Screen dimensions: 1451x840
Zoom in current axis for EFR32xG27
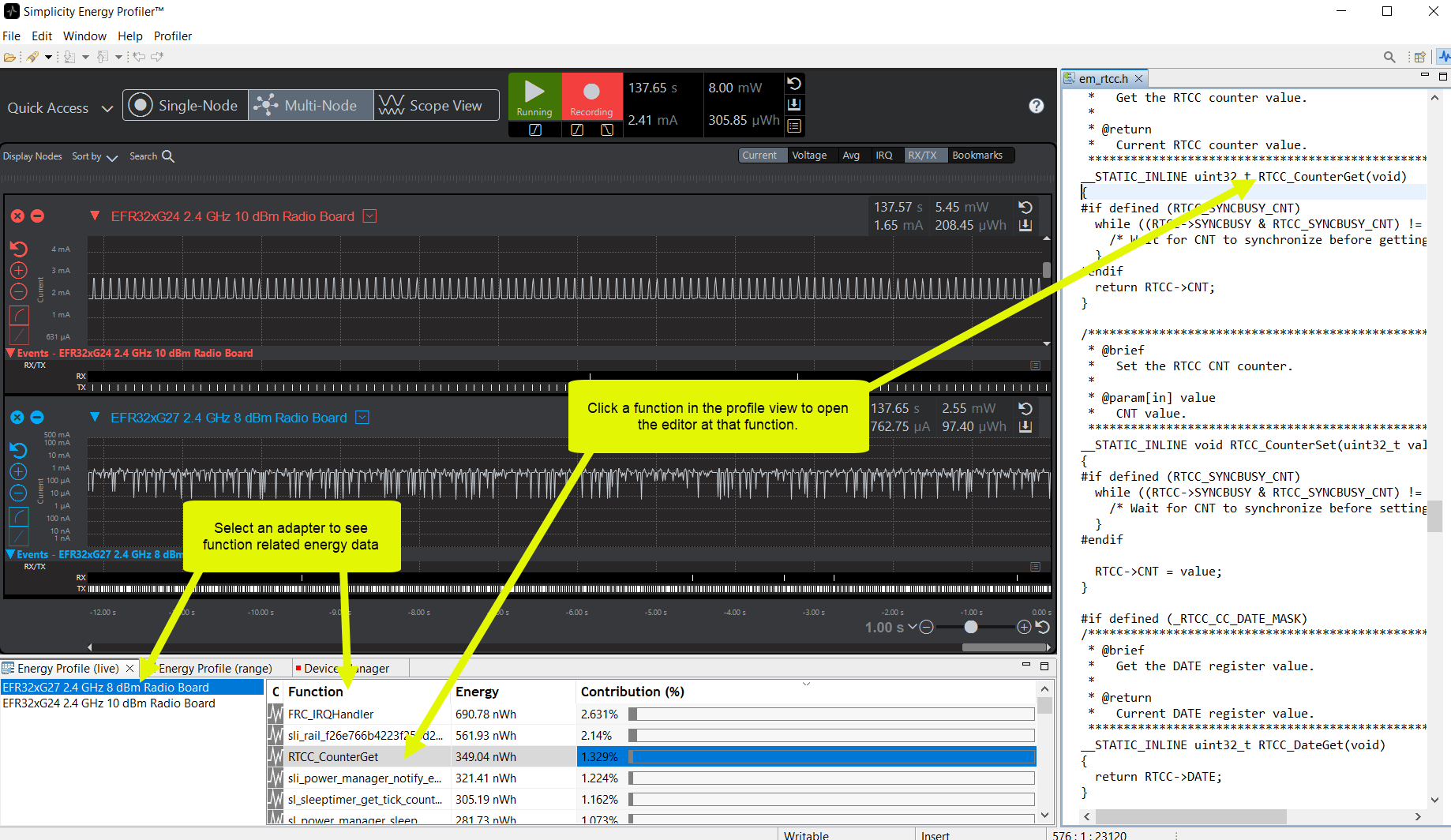click(x=18, y=472)
